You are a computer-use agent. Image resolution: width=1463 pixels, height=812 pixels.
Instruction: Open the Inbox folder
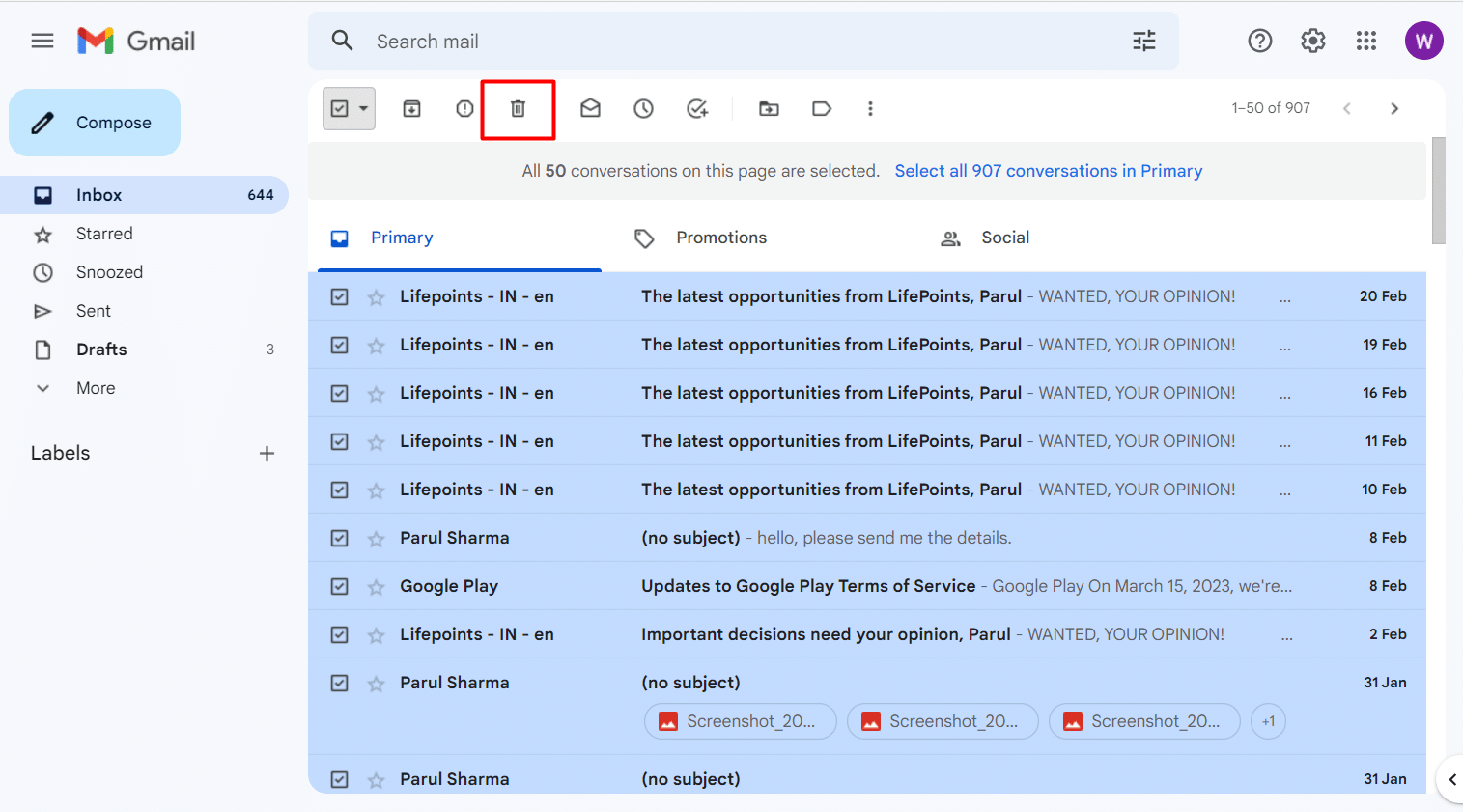click(145, 195)
